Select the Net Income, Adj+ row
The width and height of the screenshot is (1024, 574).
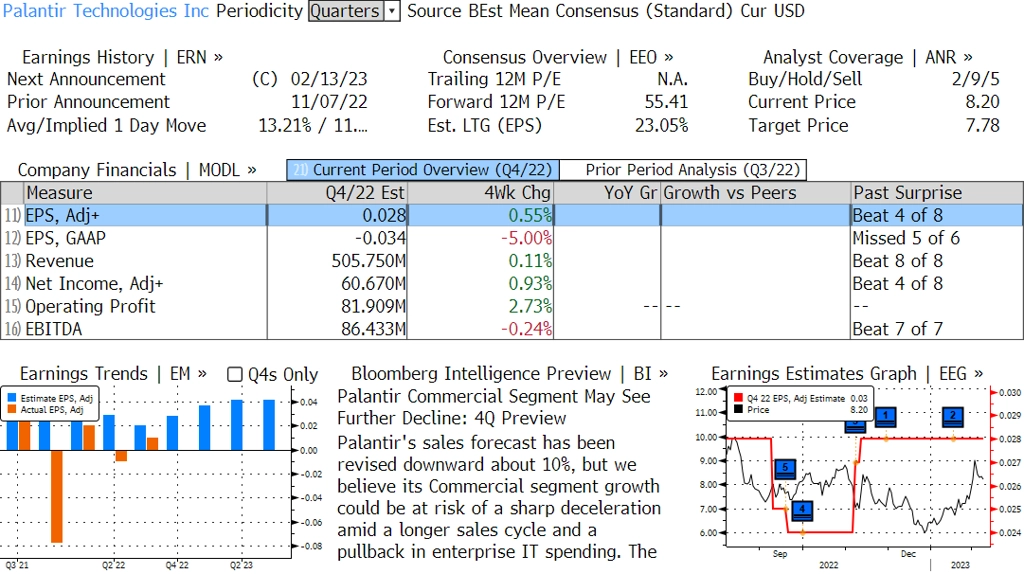pos(512,284)
